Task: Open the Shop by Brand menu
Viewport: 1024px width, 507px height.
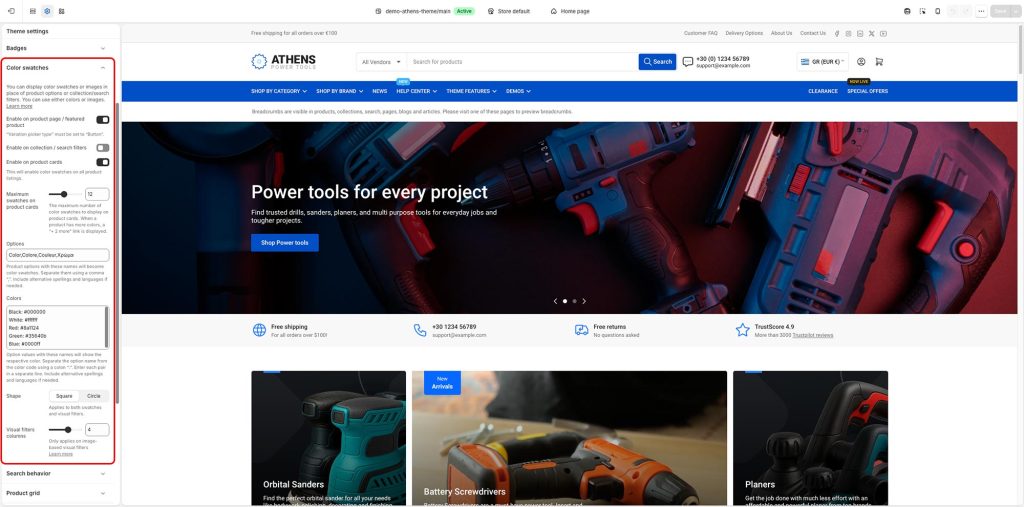Action: 340,91
